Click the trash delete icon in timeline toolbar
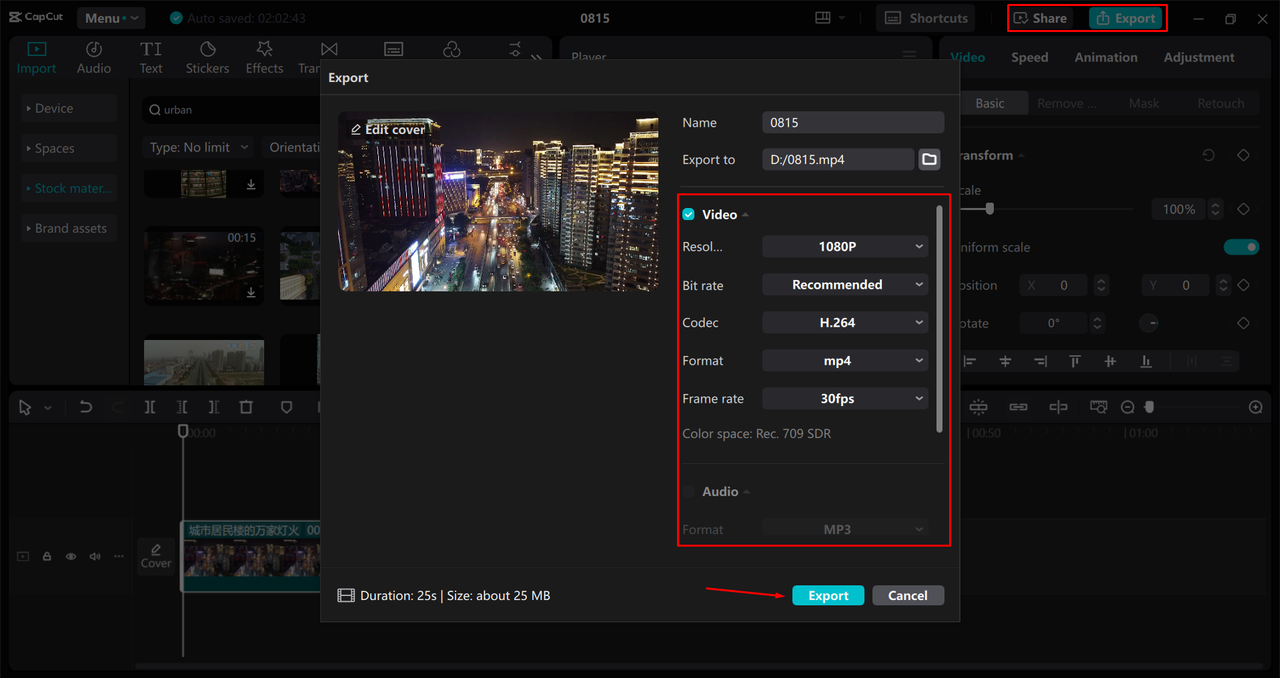The image size is (1280, 678). tap(246, 407)
